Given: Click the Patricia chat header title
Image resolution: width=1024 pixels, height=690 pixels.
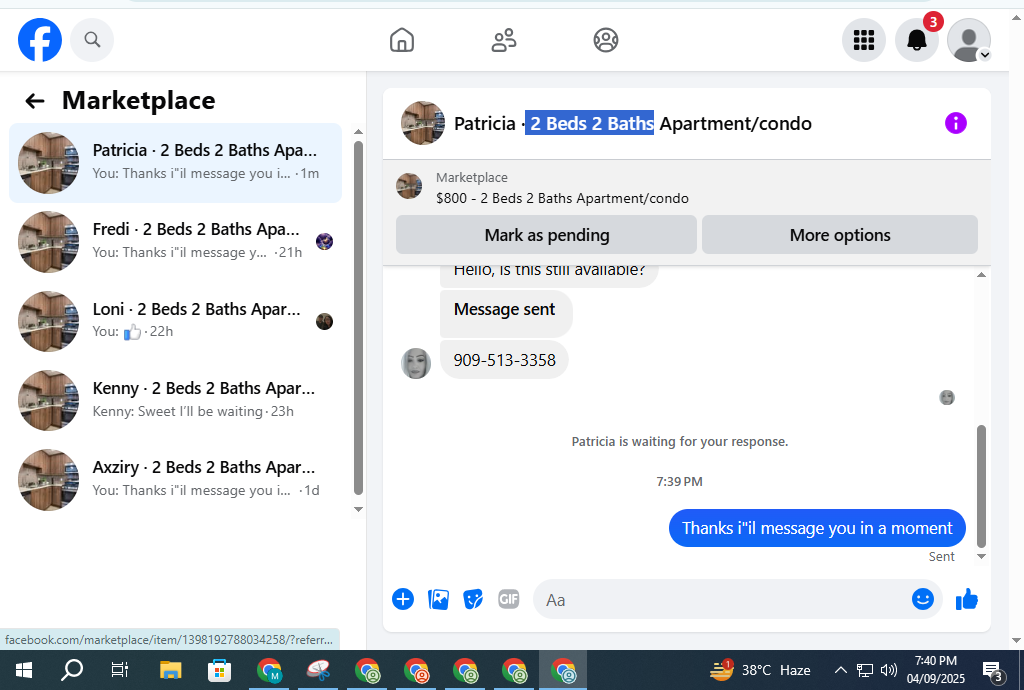Looking at the screenshot, I should pyautogui.click(x=632, y=123).
